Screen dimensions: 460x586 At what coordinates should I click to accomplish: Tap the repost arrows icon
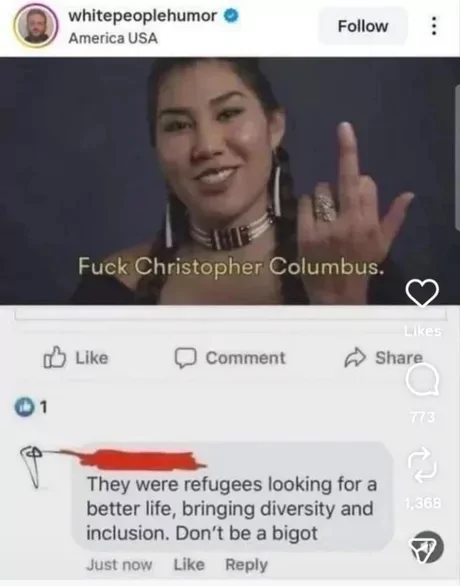(x=422, y=465)
